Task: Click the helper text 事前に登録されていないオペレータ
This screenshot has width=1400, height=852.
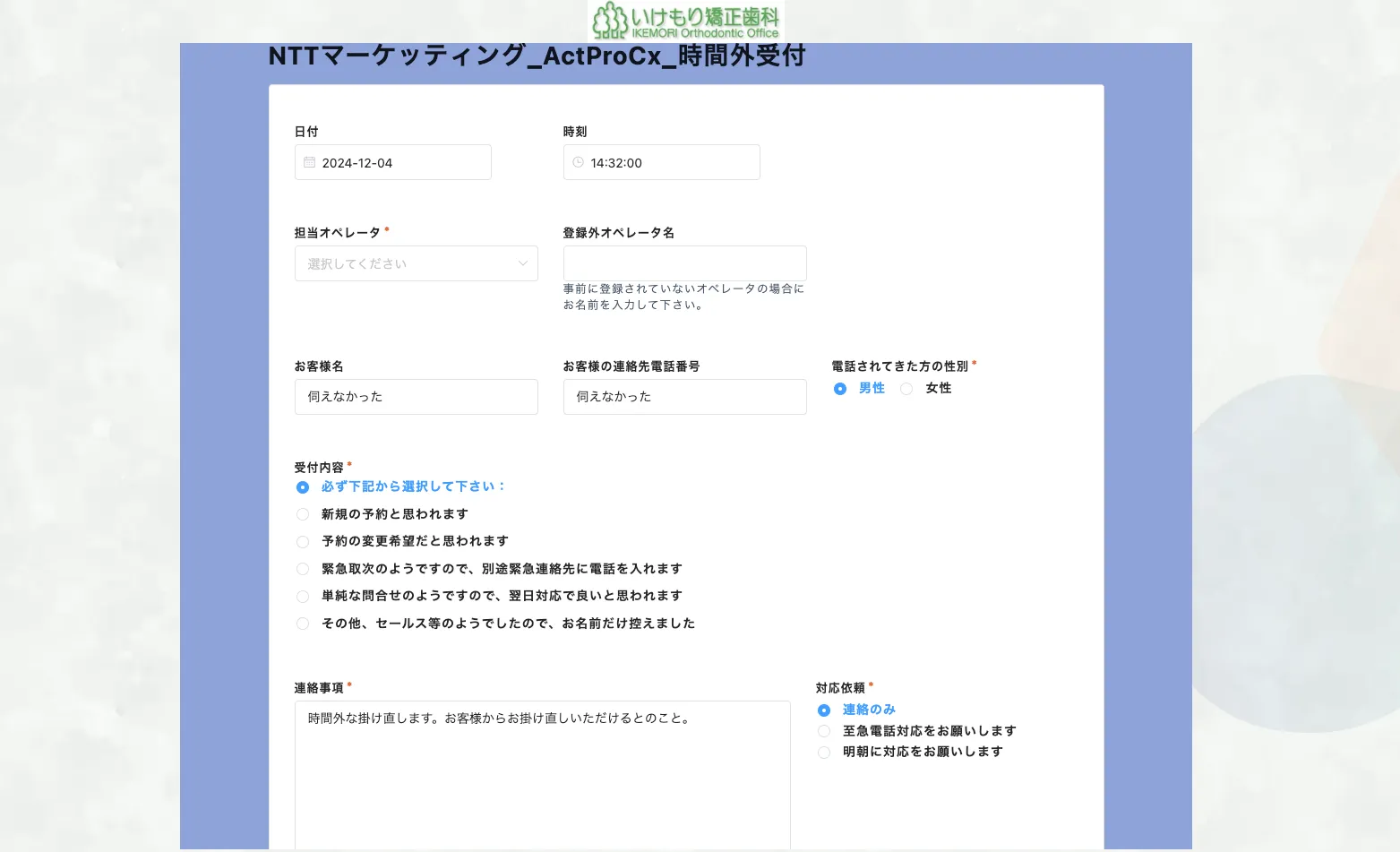Action: (683, 297)
